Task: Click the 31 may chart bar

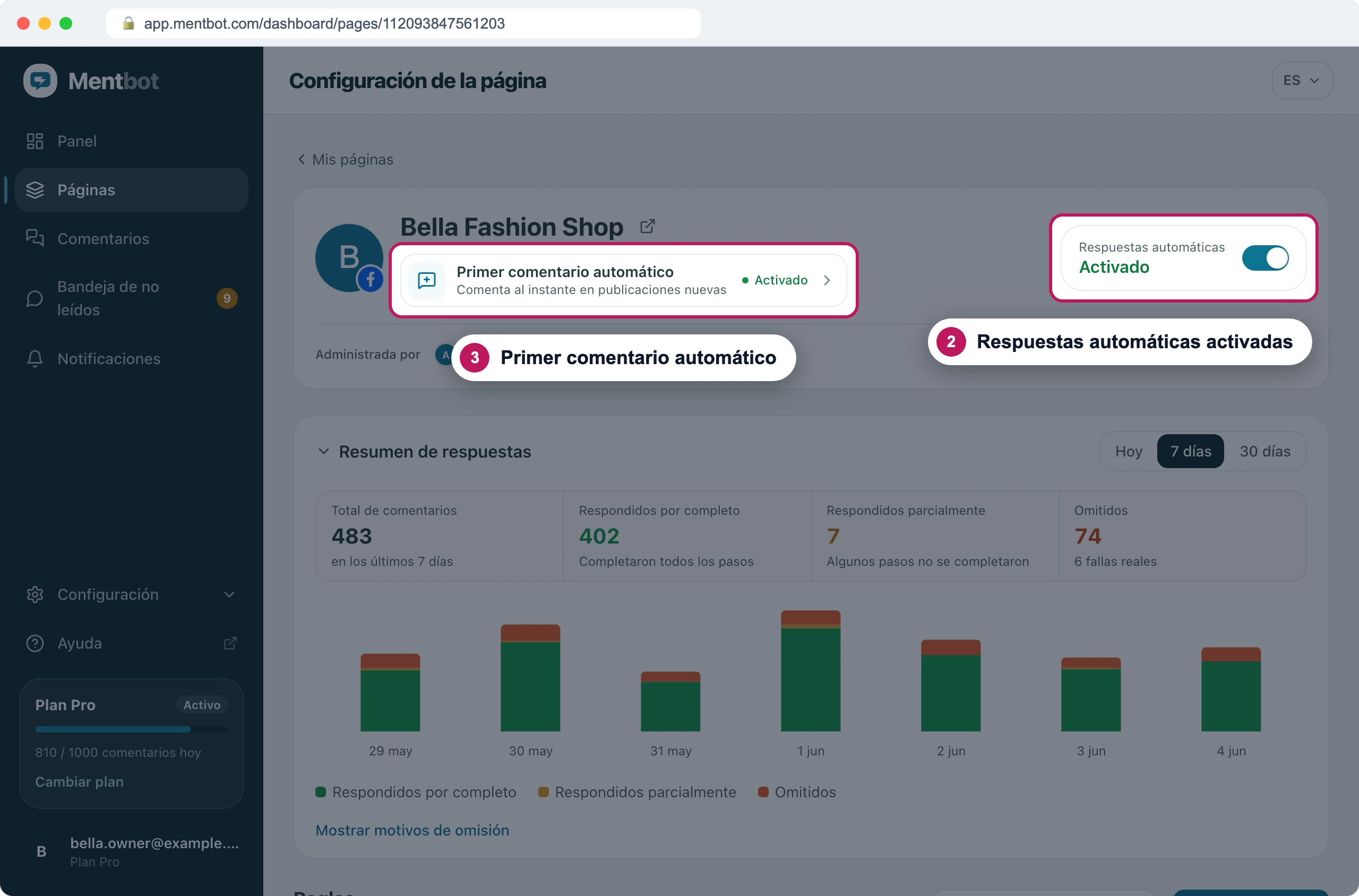Action: pos(670,701)
